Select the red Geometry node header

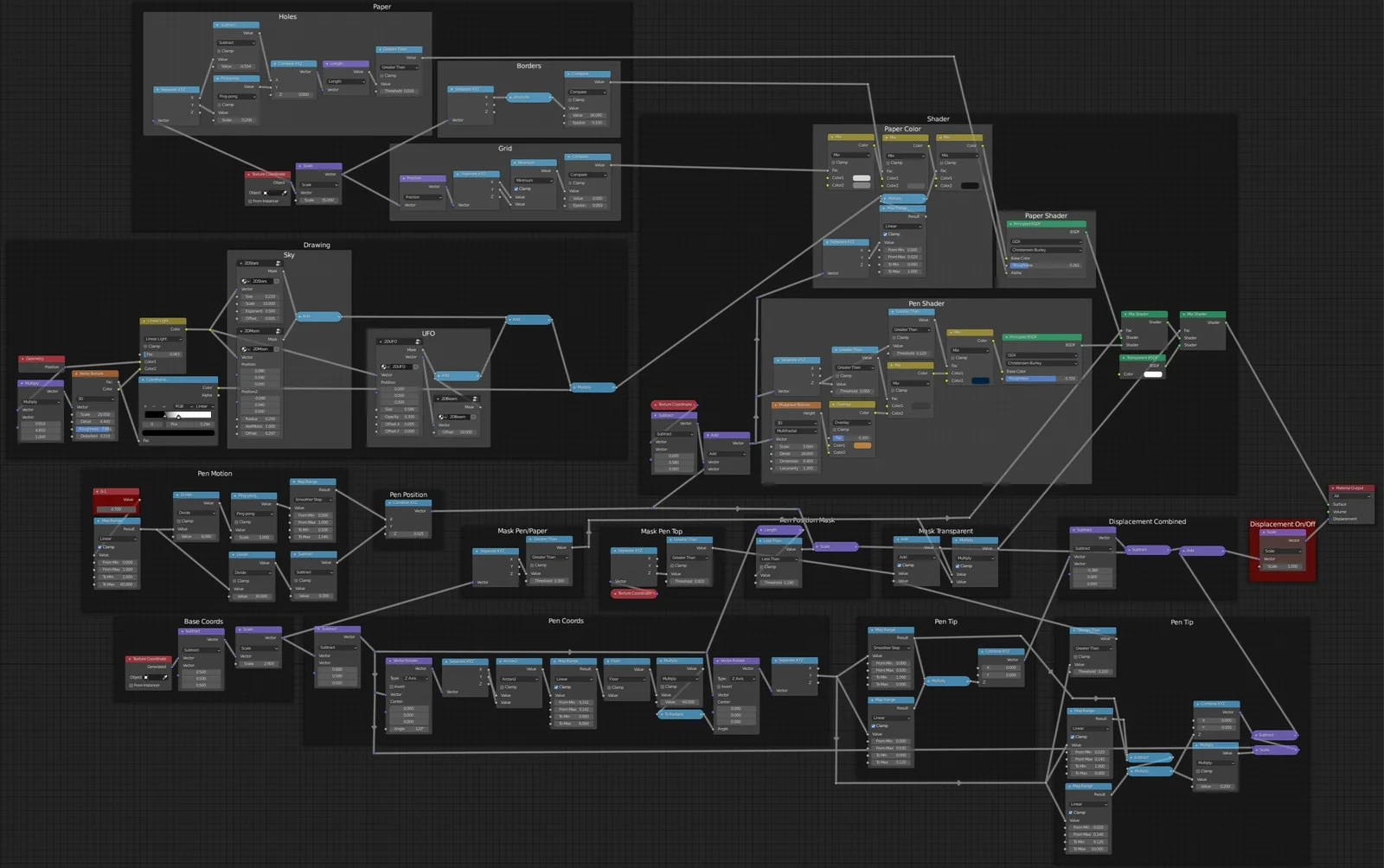(41, 359)
